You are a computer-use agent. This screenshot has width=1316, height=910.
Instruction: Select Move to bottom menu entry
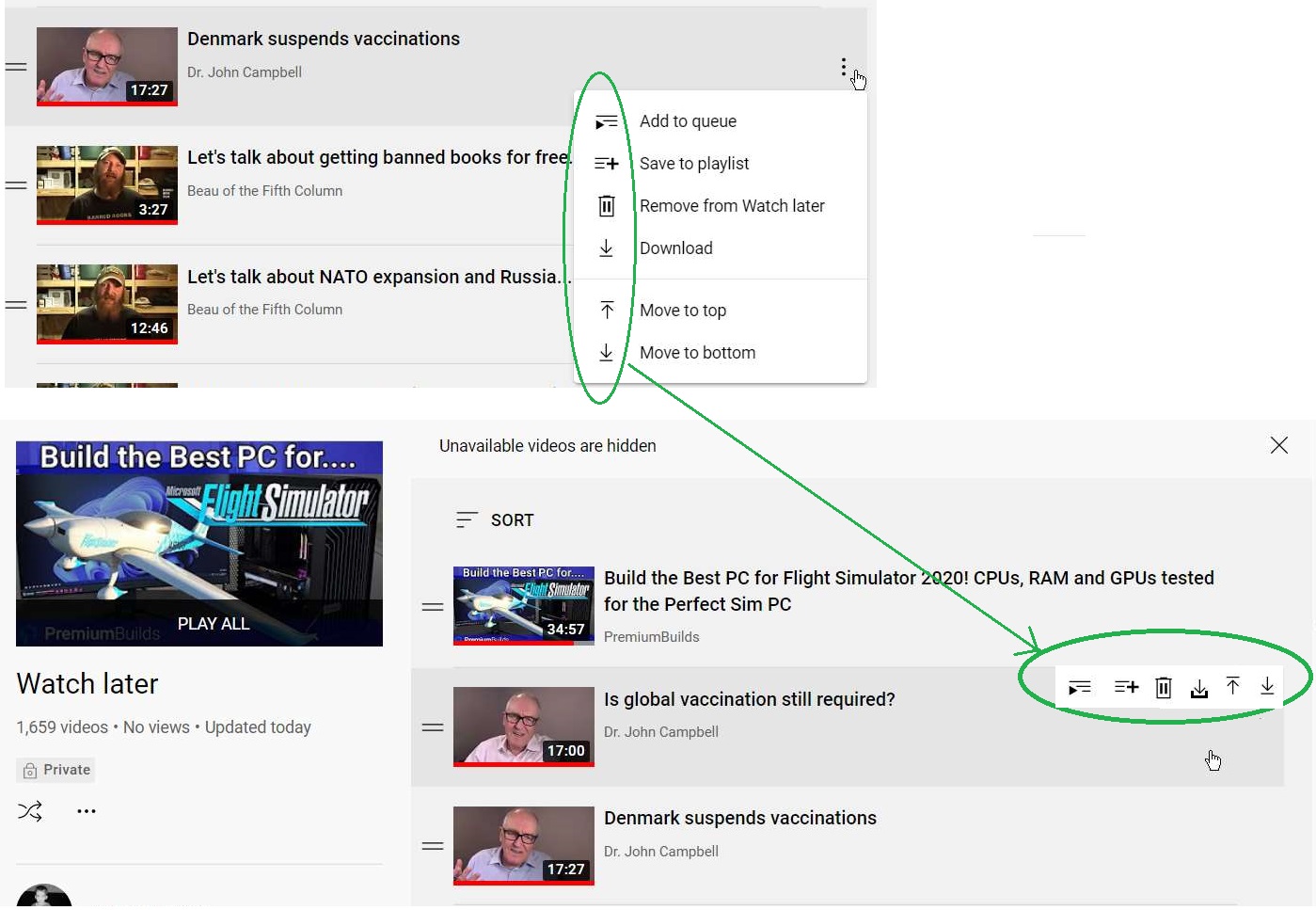pos(697,353)
